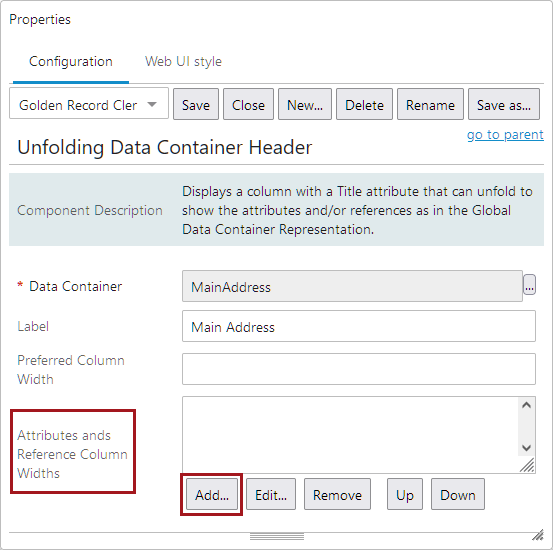Move item with the Up button
553x550 pixels.
tap(405, 495)
